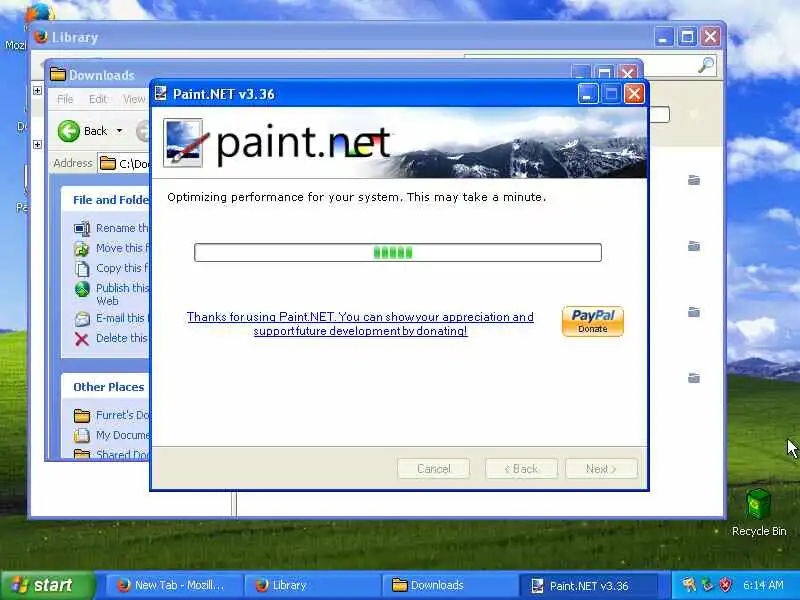Open the My Documents icon in Other Places

pos(82,436)
